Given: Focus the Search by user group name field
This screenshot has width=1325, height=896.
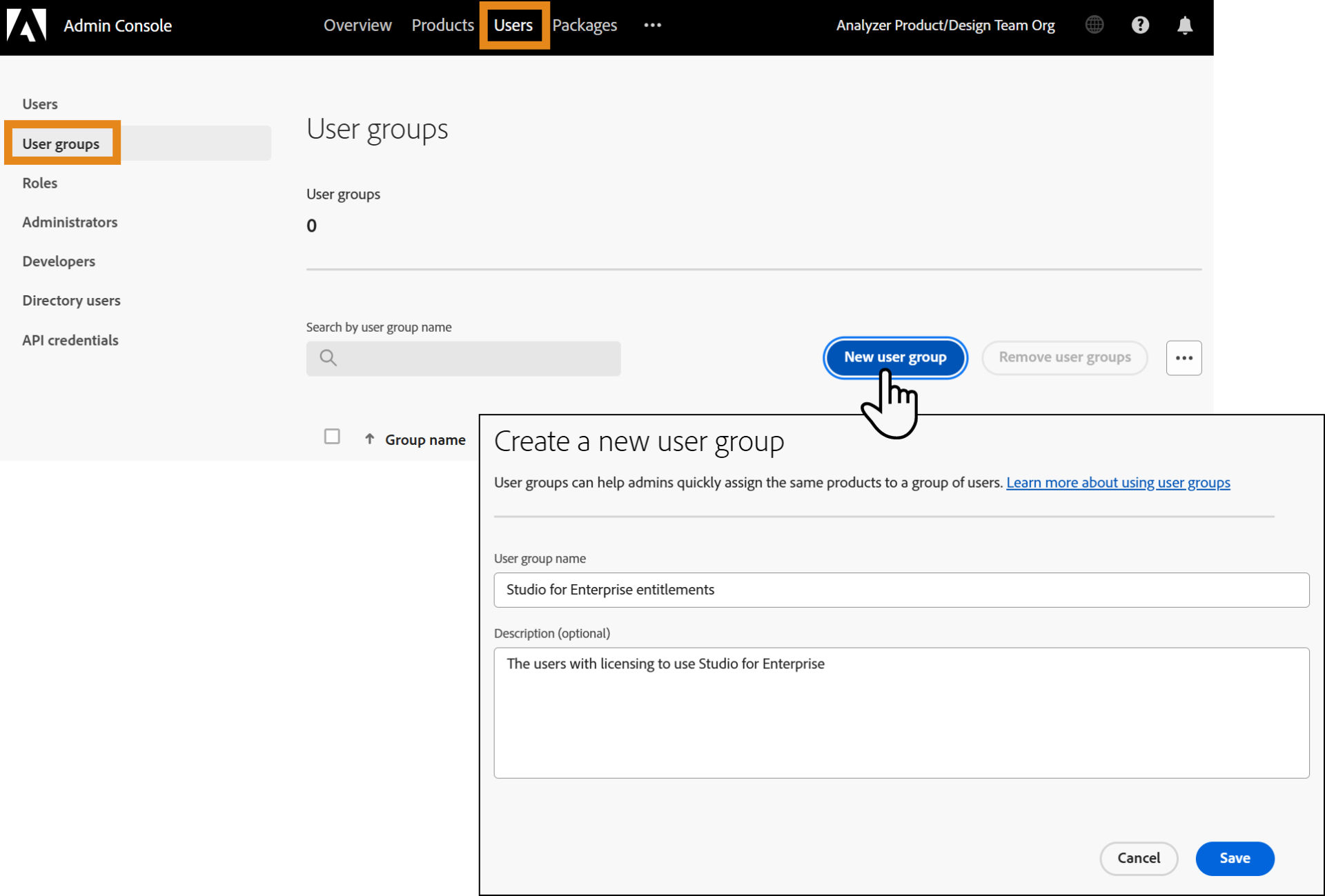Looking at the screenshot, I should (x=463, y=358).
